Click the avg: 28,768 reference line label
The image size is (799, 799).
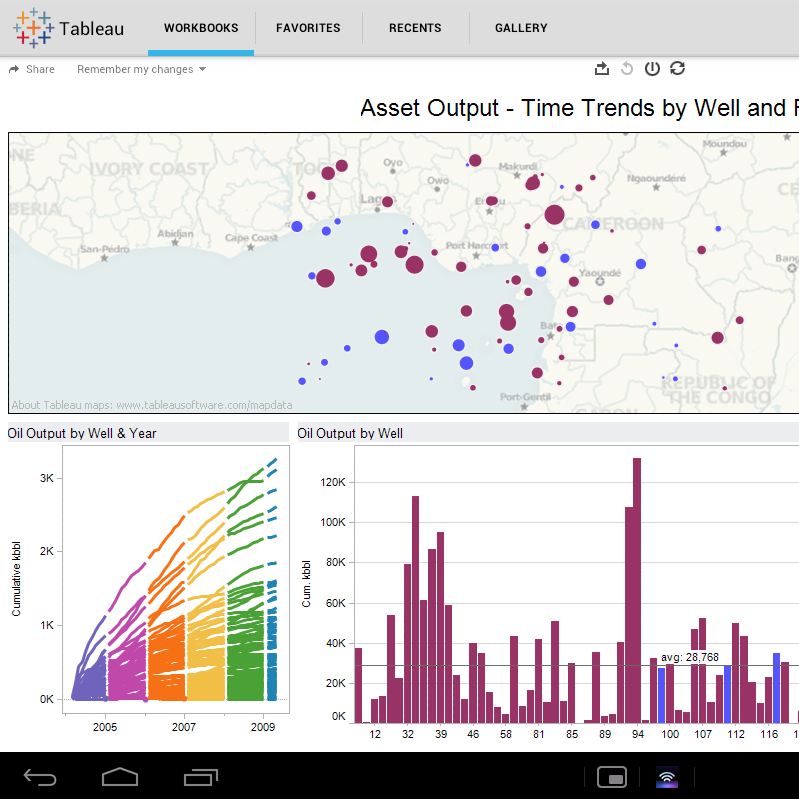click(689, 657)
